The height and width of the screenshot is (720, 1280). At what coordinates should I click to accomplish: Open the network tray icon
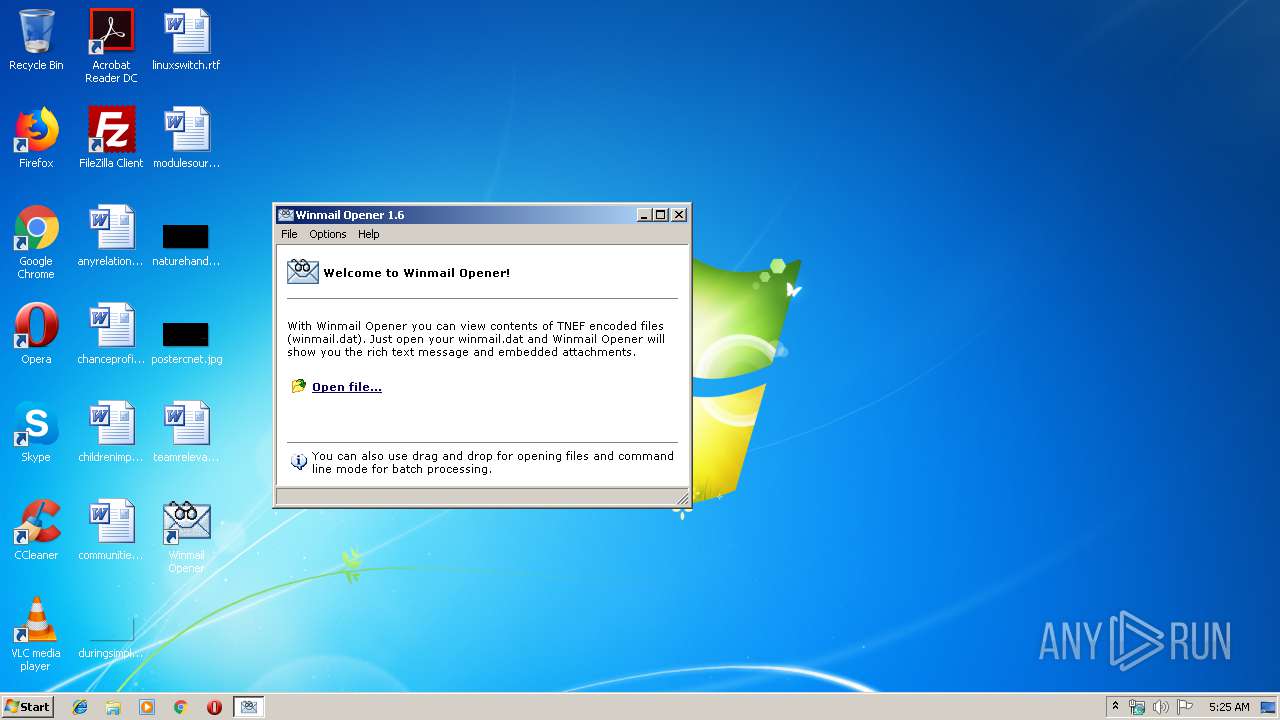pyautogui.click(x=1137, y=707)
